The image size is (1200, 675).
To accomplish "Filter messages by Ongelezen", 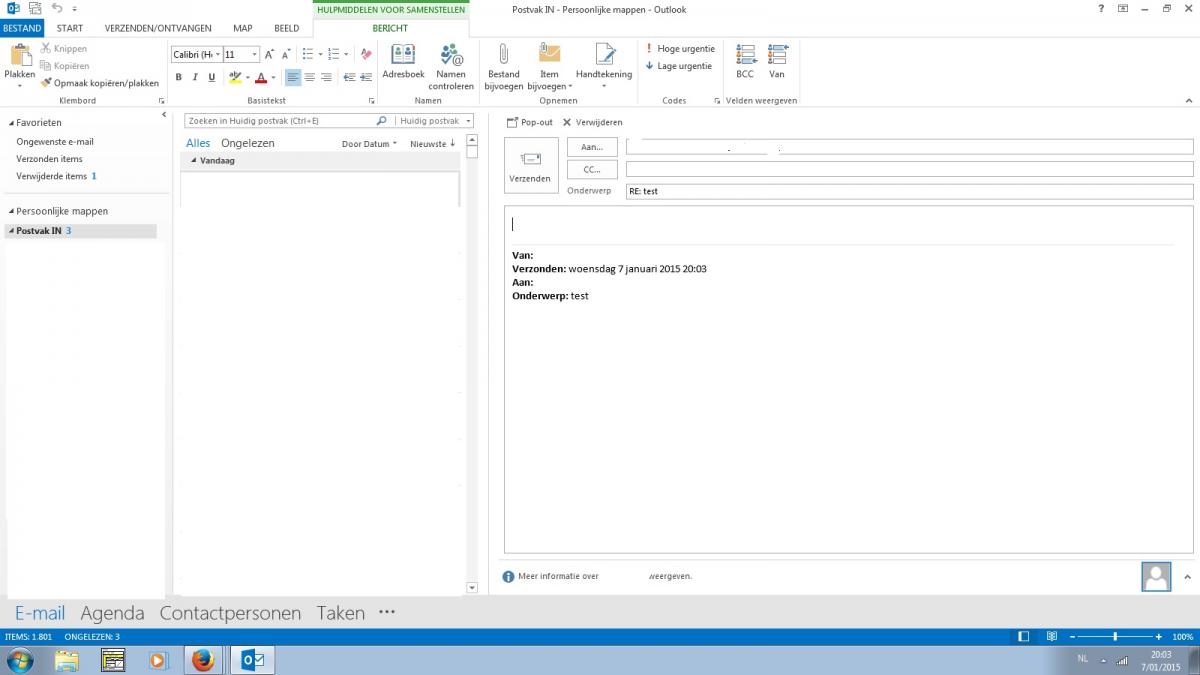I will click(247, 143).
